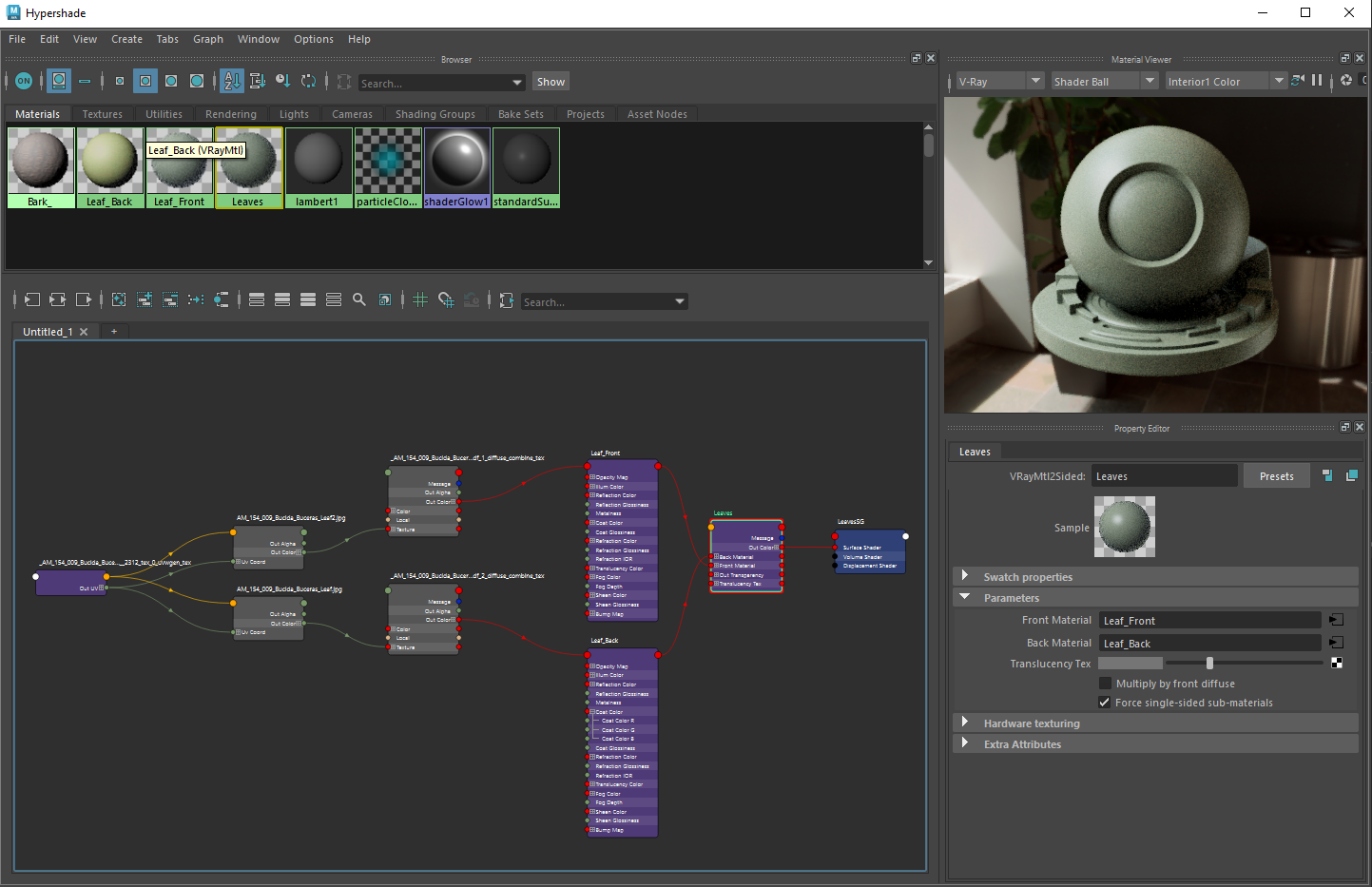1372x887 pixels.
Task: Open the graph search dropdown arrow
Action: [x=680, y=301]
